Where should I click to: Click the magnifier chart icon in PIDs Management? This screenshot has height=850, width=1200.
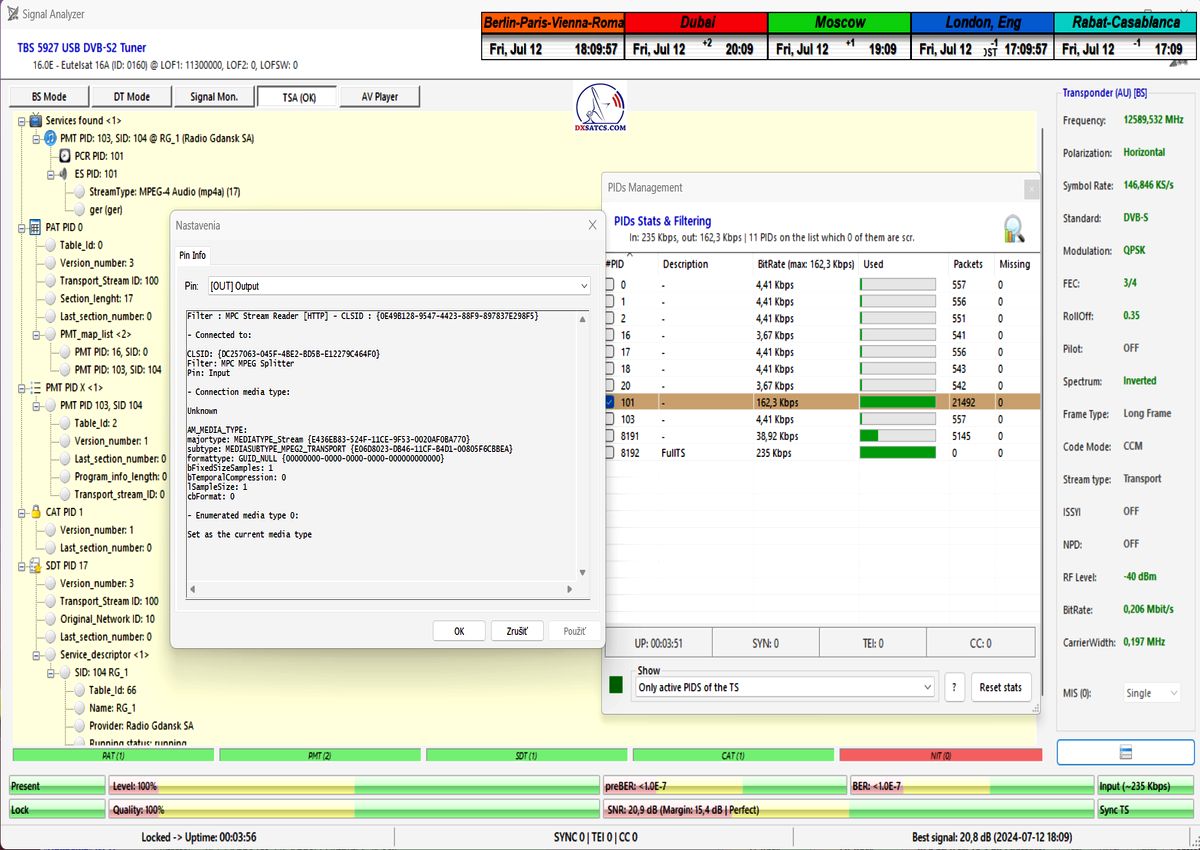pyautogui.click(x=1013, y=229)
